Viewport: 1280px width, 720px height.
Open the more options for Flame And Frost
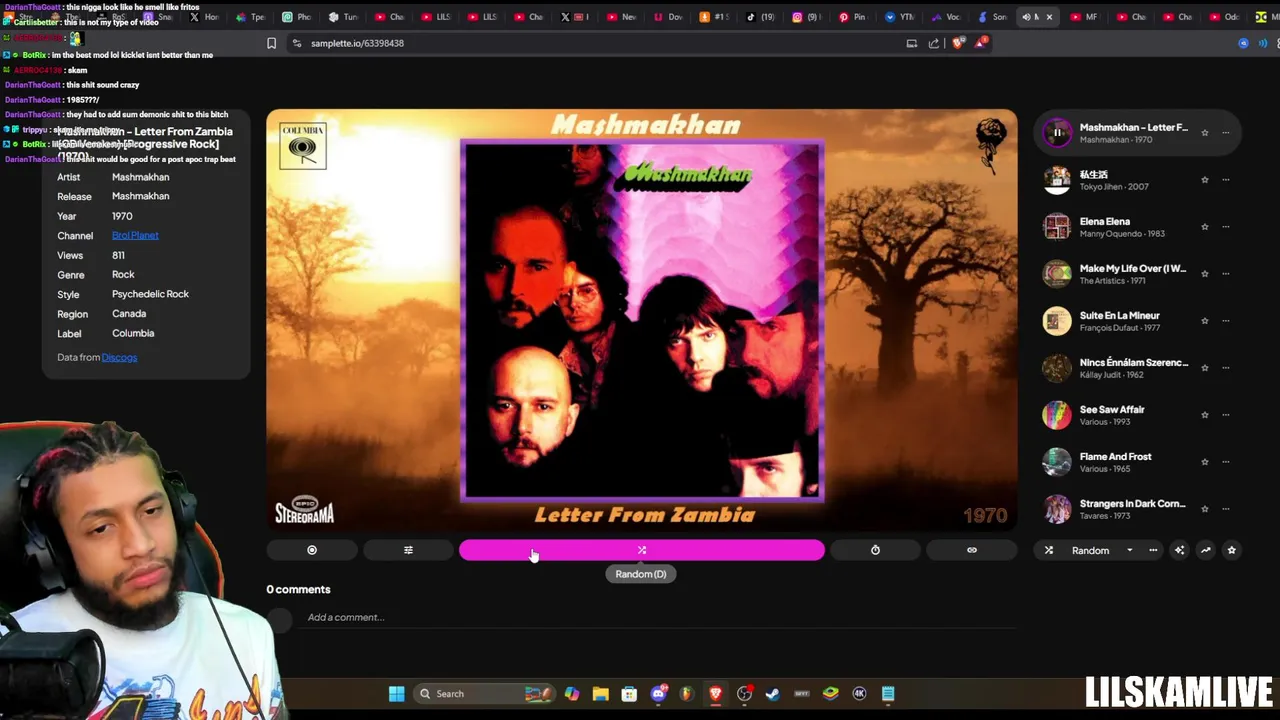(1226, 462)
